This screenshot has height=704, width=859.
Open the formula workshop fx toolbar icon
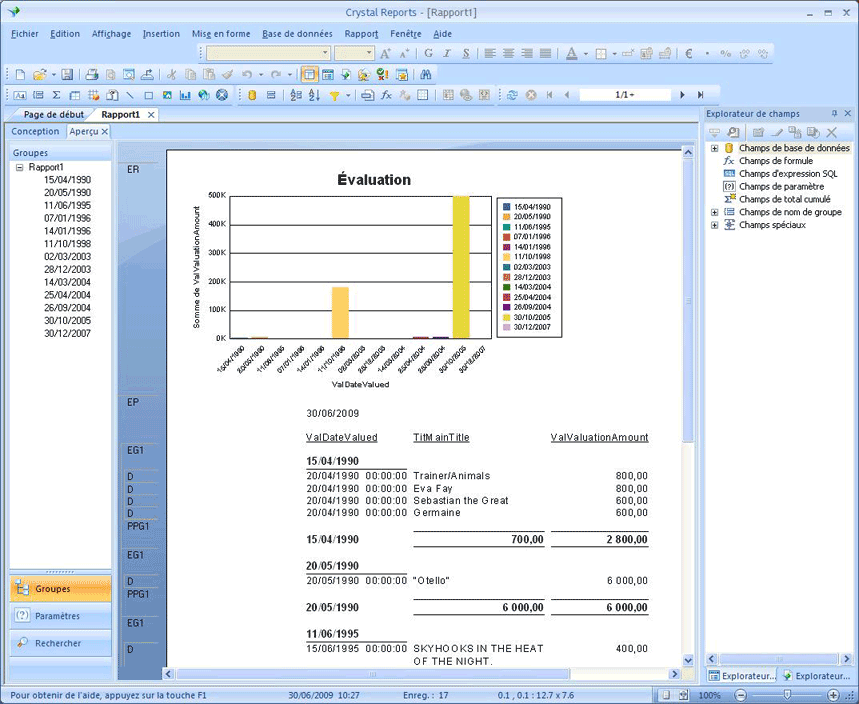tap(387, 95)
